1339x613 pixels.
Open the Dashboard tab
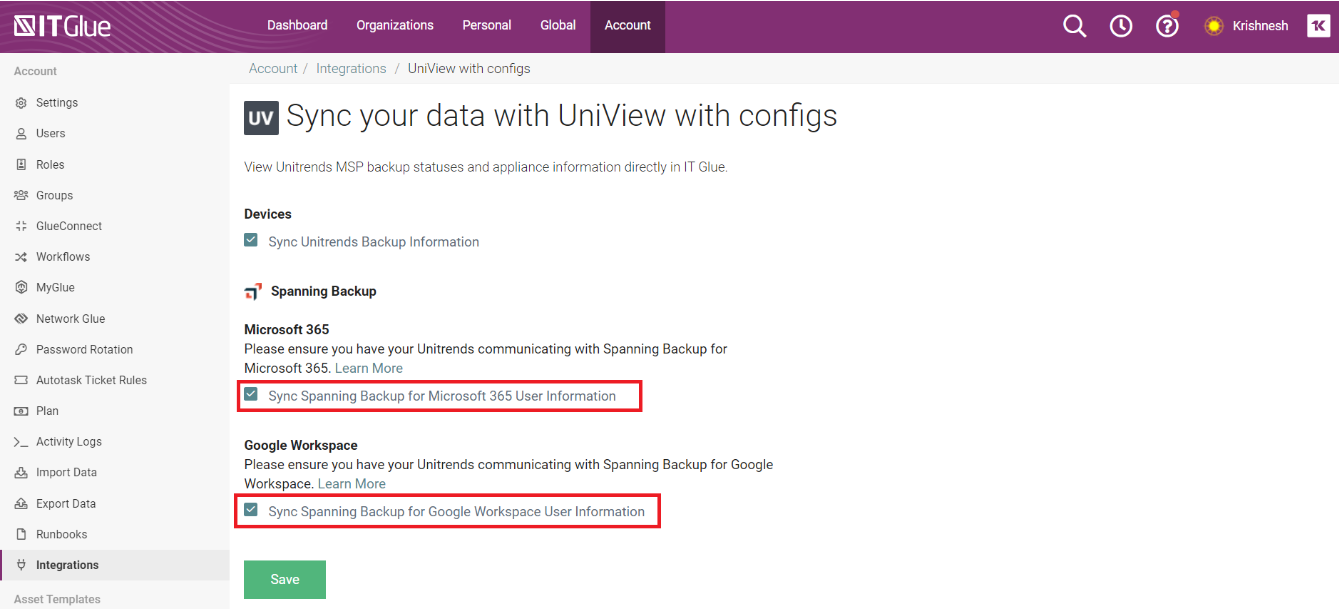(297, 25)
